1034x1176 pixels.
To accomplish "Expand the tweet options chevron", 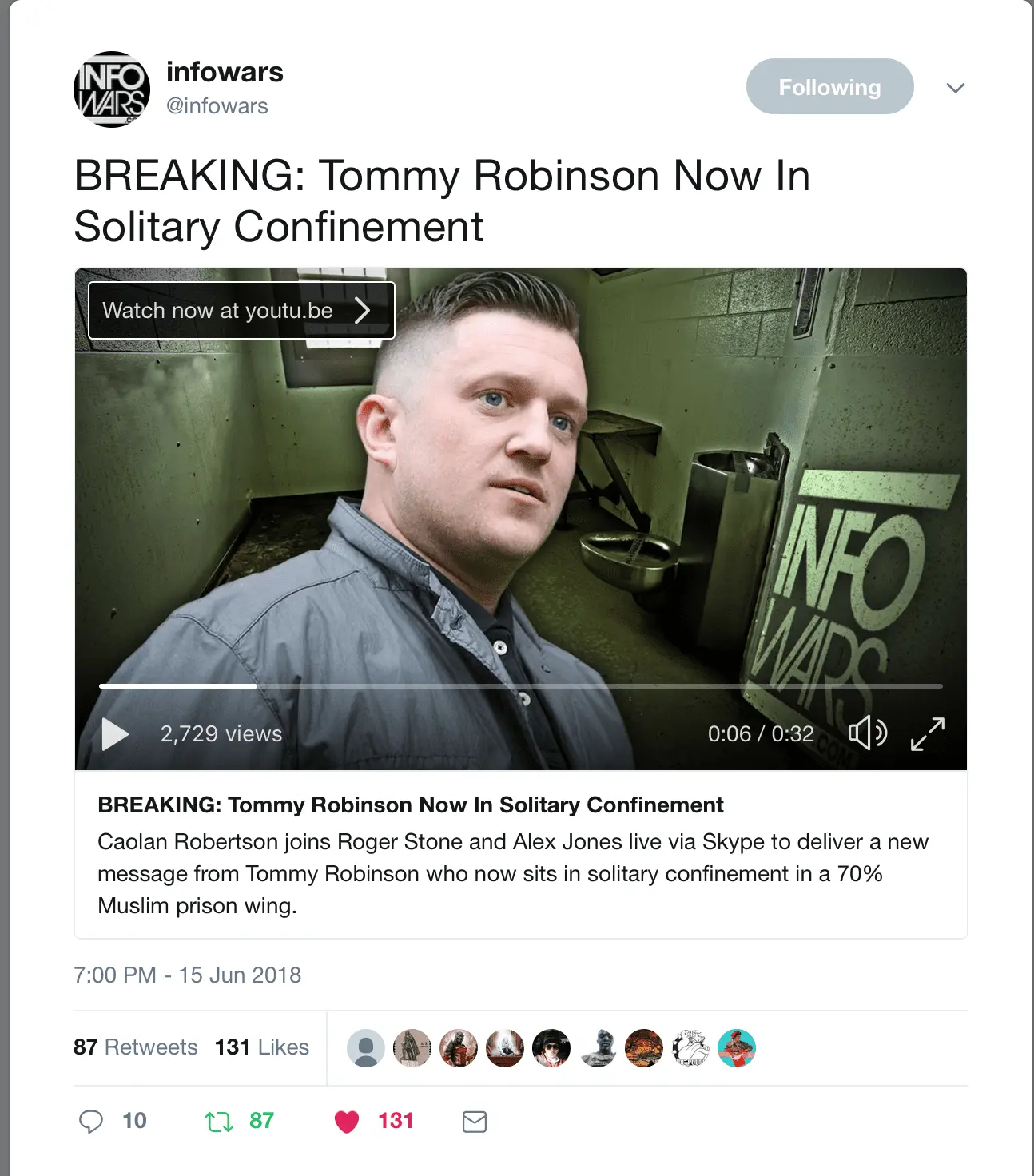I will point(956,88).
